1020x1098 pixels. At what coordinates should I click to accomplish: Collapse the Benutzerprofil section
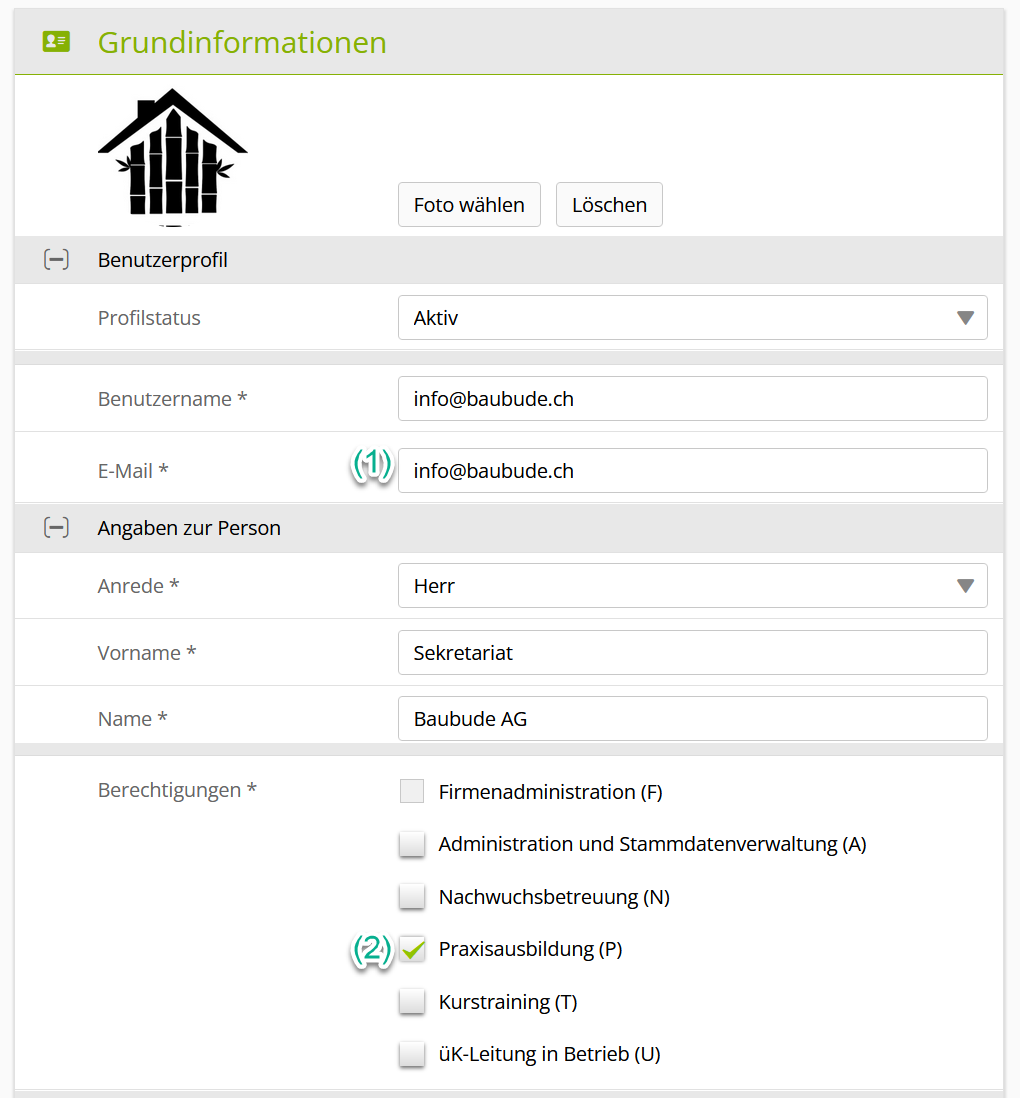click(x=56, y=260)
